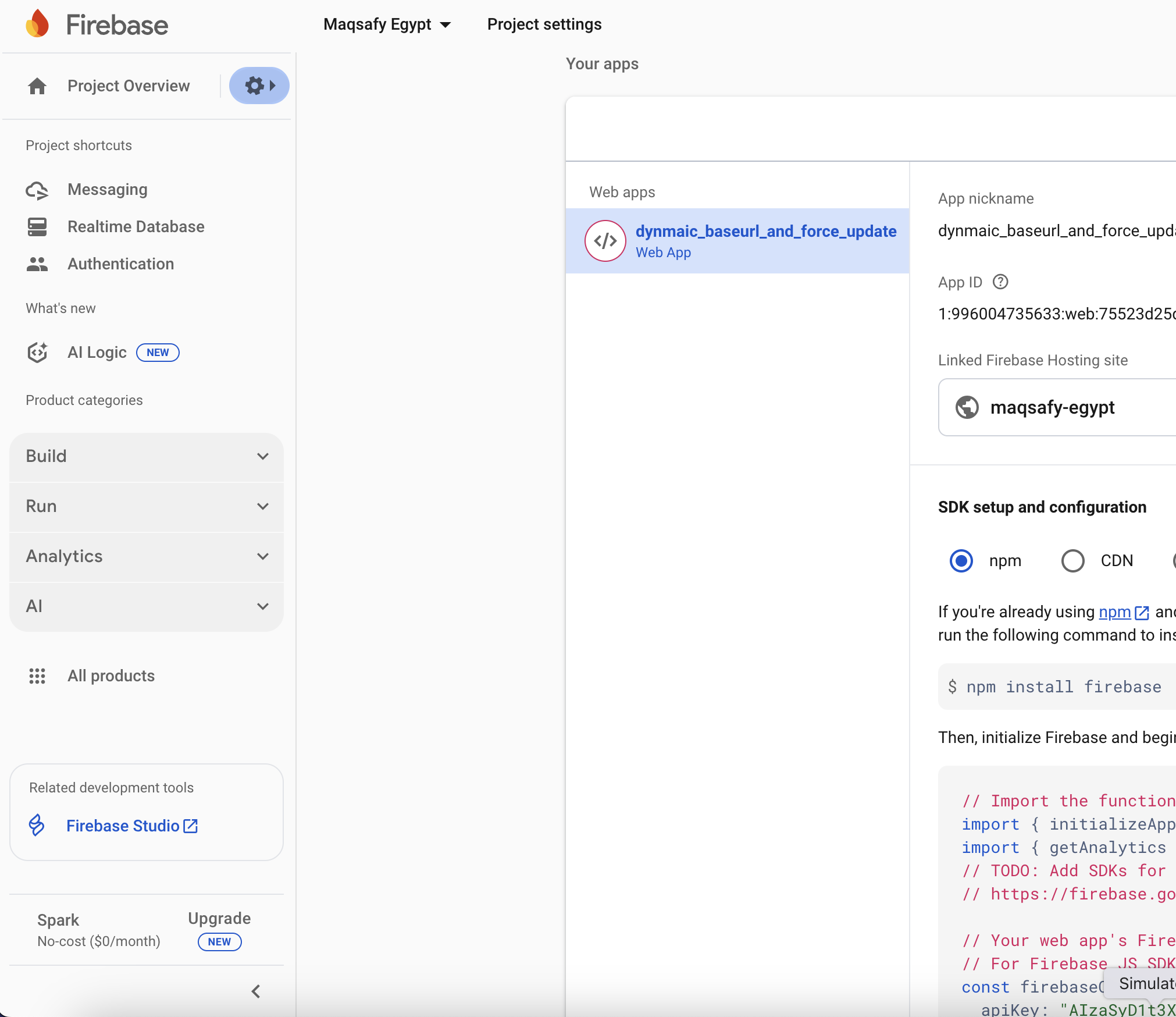Go to Authentication section
1176x1017 pixels.
120,264
